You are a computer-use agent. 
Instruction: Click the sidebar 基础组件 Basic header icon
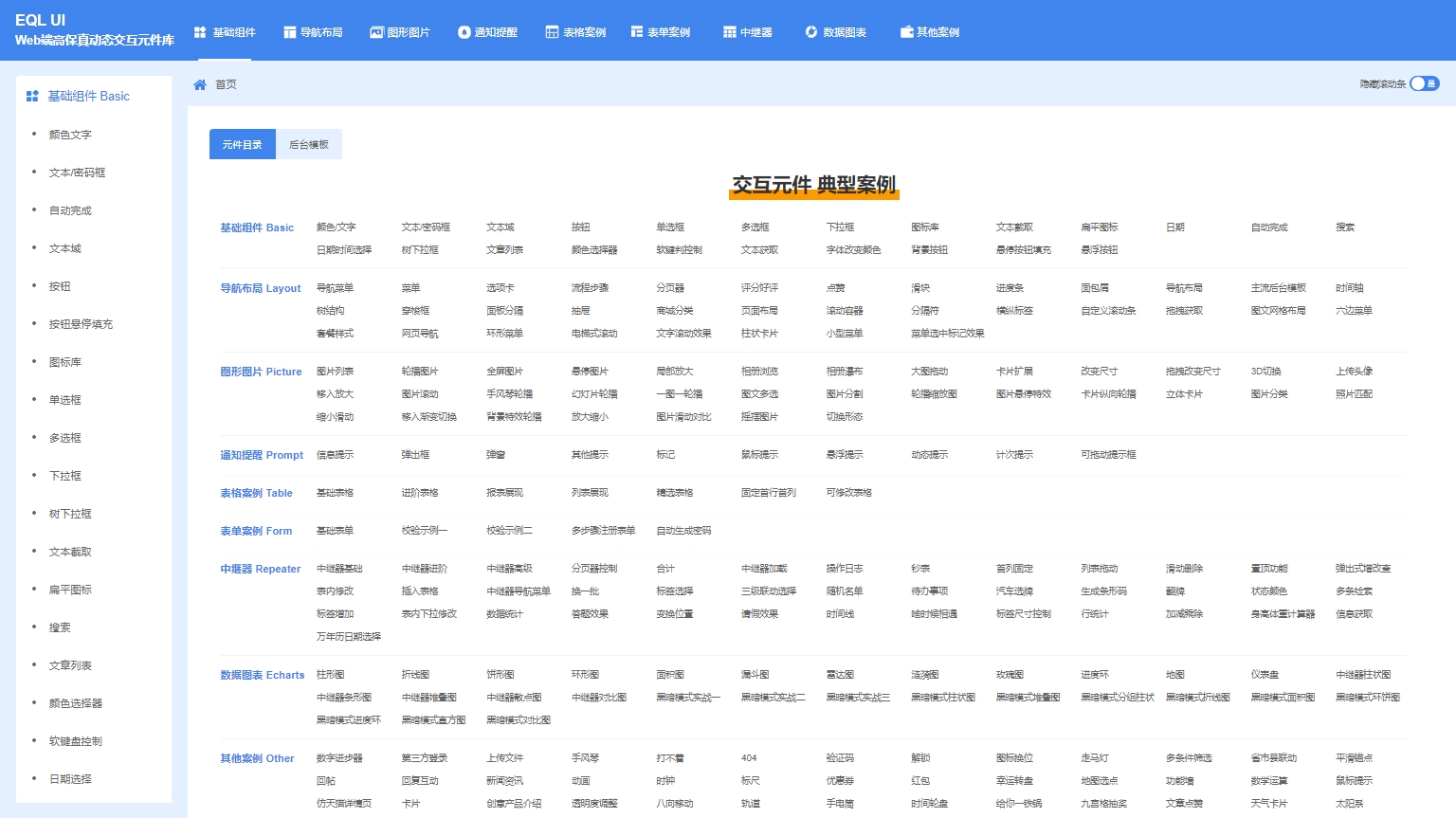tap(32, 96)
